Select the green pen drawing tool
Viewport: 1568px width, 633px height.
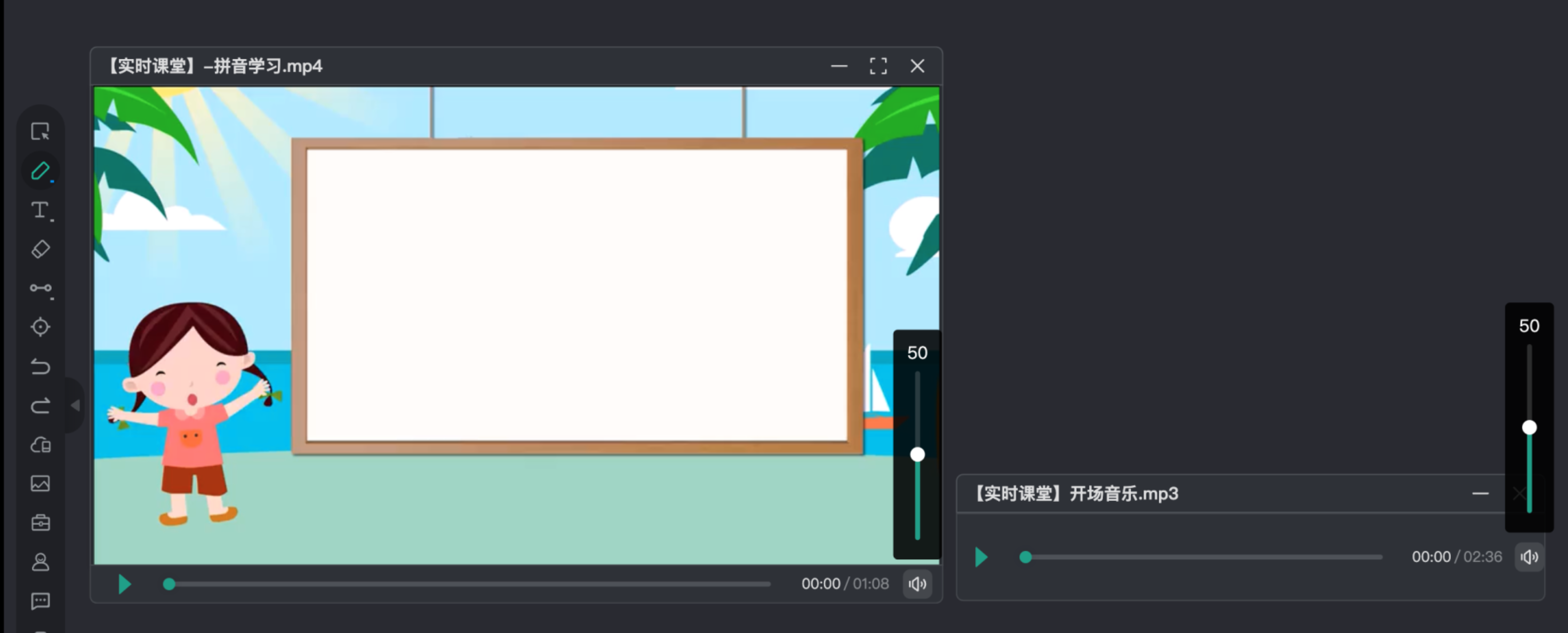[x=40, y=171]
